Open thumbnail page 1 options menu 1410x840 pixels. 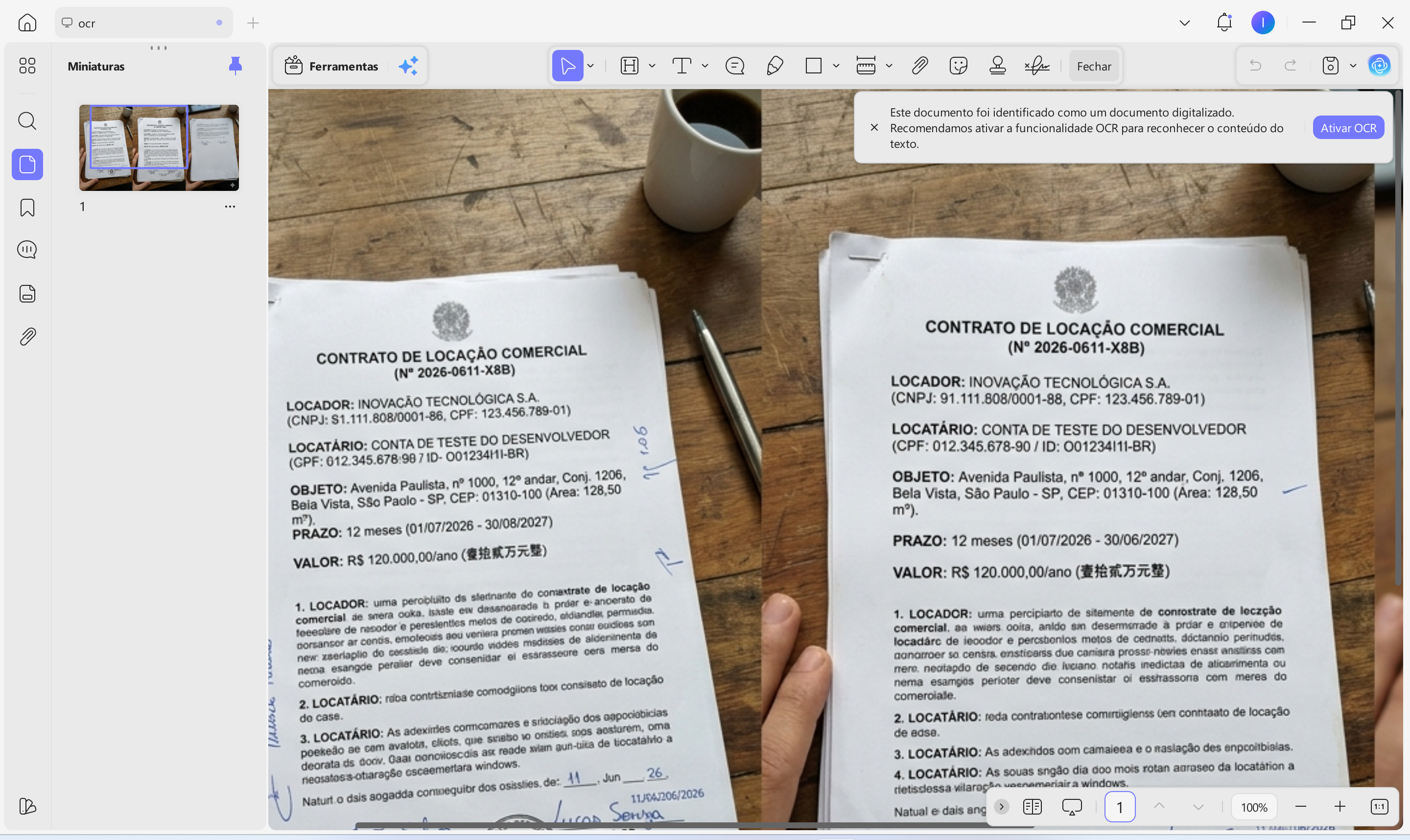[230, 207]
